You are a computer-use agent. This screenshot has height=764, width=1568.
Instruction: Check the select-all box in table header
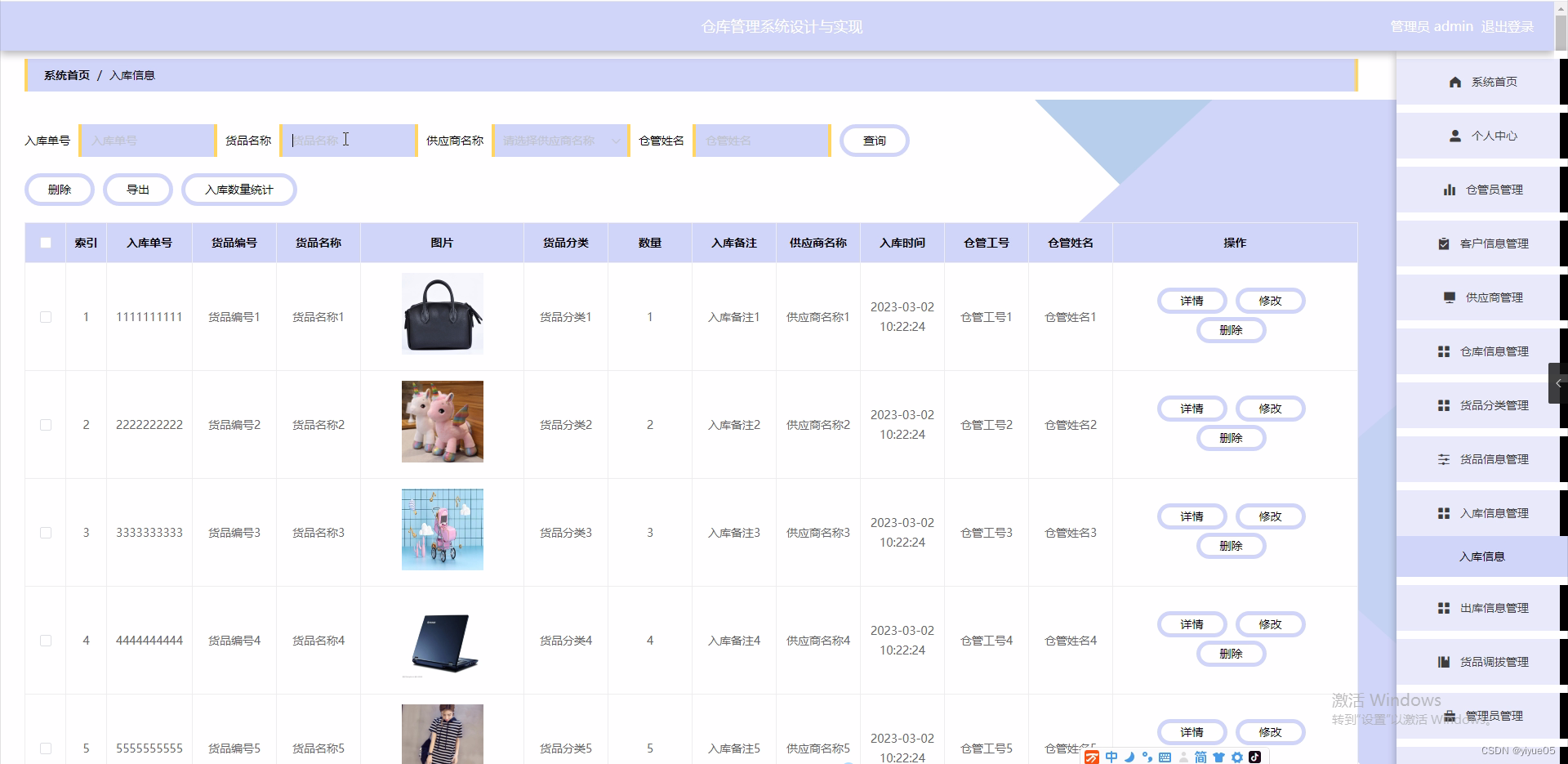pos(45,243)
